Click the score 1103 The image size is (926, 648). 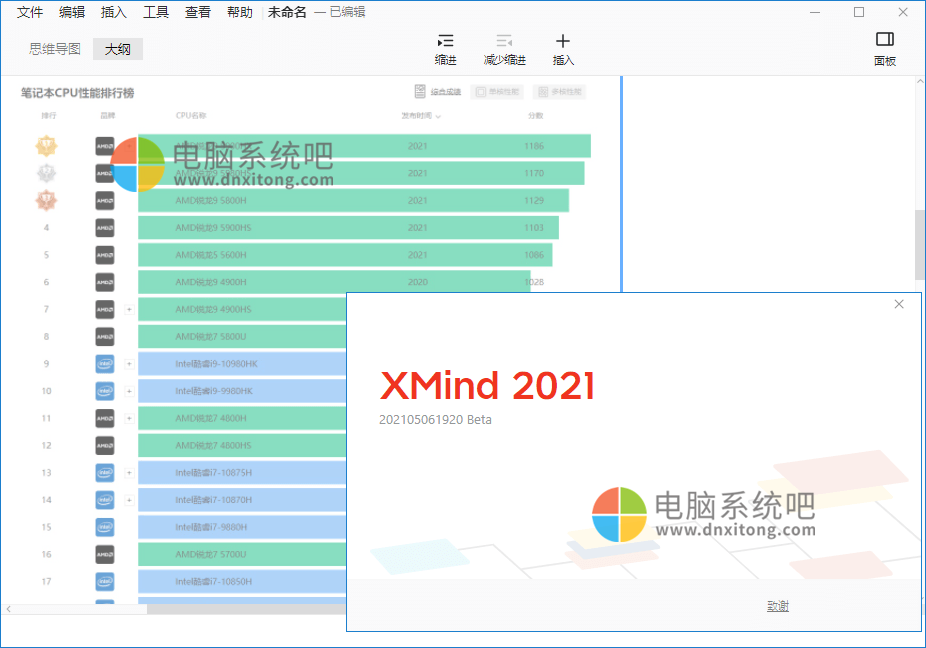[x=534, y=227]
